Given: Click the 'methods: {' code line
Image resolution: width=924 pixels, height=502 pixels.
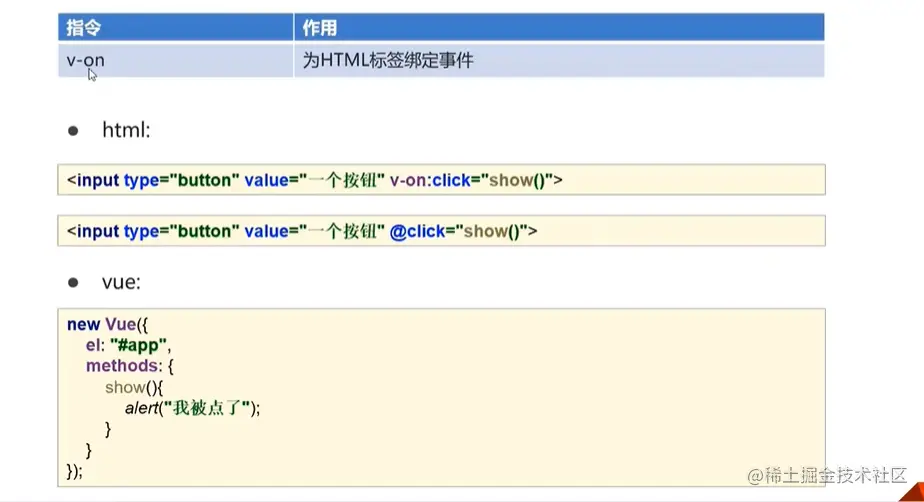Looking at the screenshot, I should click(x=130, y=366).
